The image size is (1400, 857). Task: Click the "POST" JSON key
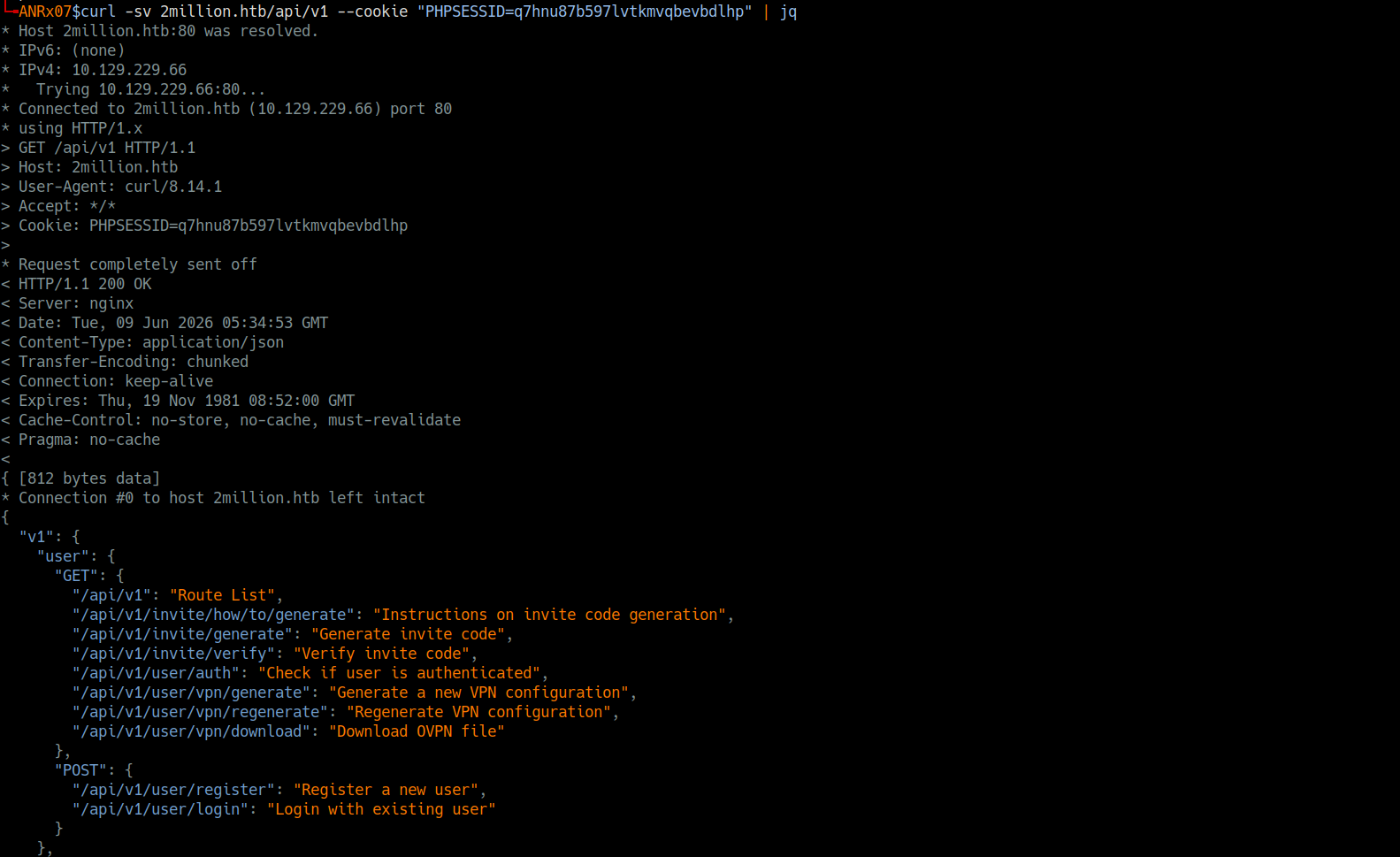click(80, 770)
